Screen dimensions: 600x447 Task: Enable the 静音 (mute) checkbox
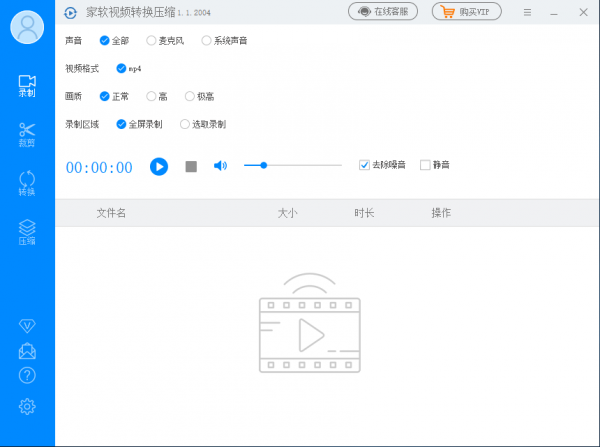[425, 164]
